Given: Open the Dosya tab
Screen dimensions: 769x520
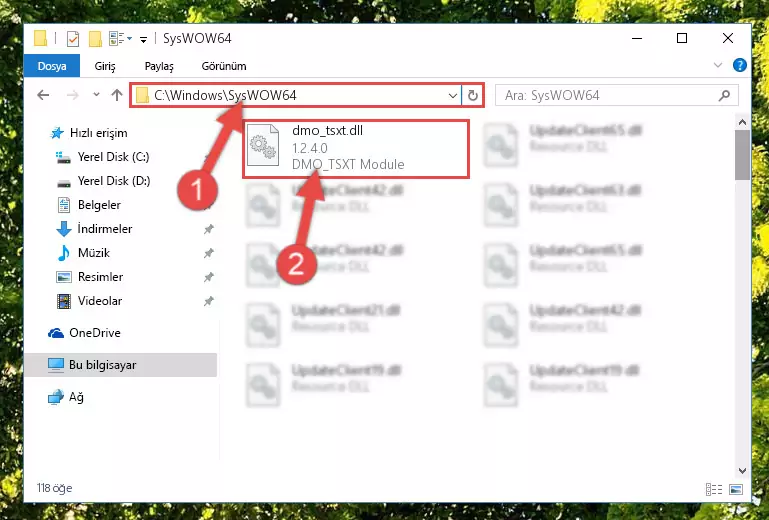Looking at the screenshot, I should (x=52, y=66).
